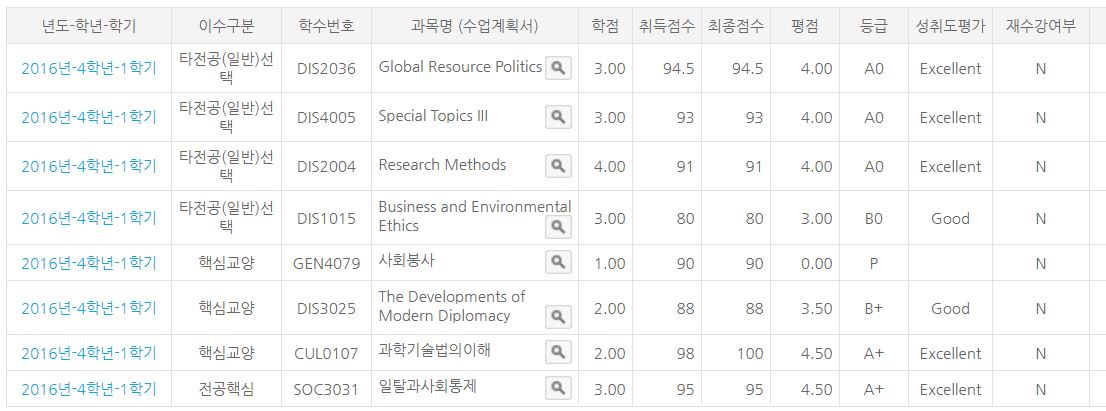Image resolution: width=1106 pixels, height=411 pixels.
Task: Click the 핵심교양 cell for GEN4079
Action: 226,264
